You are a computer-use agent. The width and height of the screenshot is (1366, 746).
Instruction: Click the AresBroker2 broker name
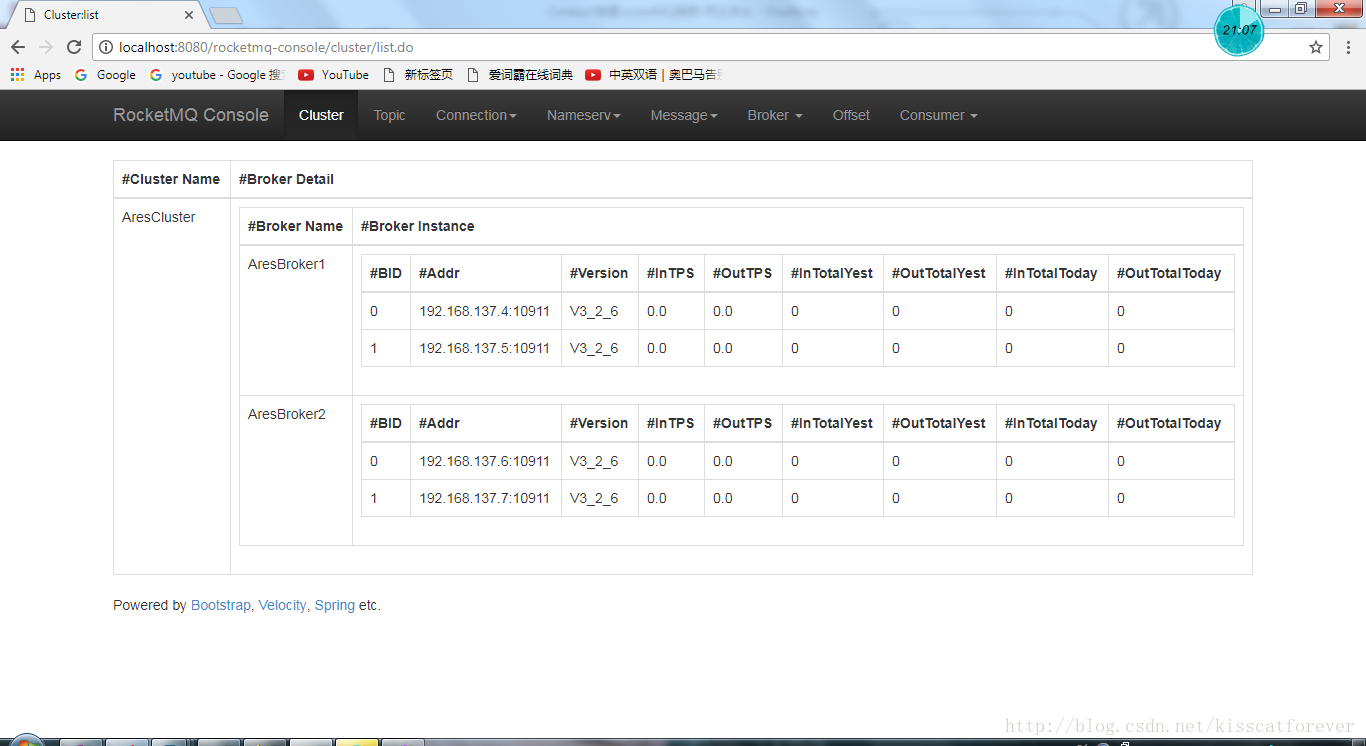pos(287,414)
